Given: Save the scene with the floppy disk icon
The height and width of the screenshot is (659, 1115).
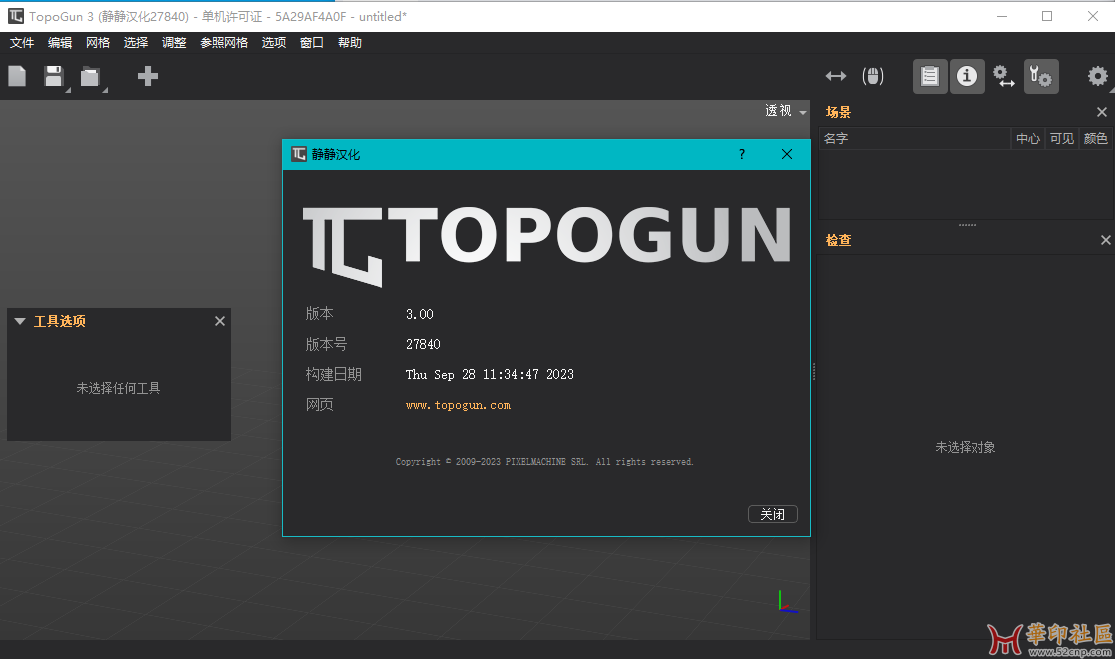Looking at the screenshot, I should [x=53, y=76].
